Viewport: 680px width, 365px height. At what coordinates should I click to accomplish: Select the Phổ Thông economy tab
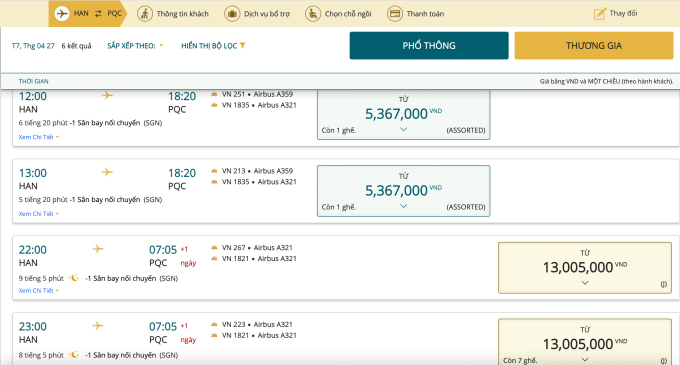tap(429, 46)
